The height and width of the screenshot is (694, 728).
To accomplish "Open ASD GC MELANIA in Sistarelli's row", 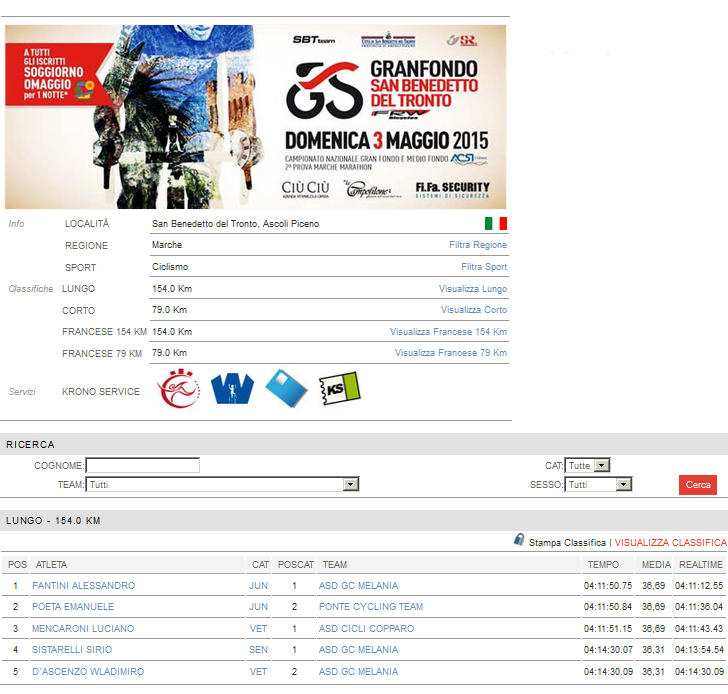I will click(358, 649).
